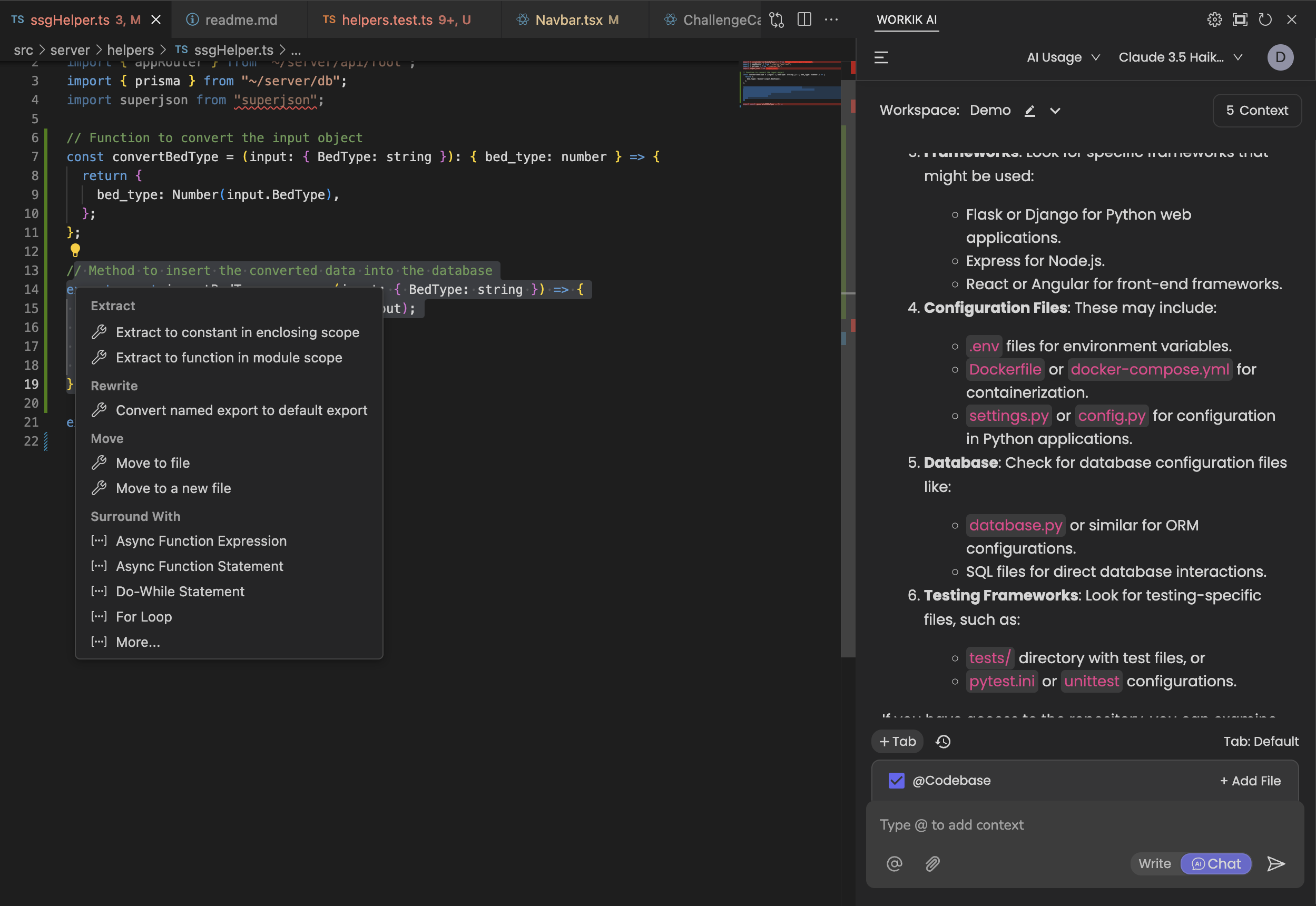
Task: Click convertBedType function name on line 7
Action: click(x=165, y=156)
